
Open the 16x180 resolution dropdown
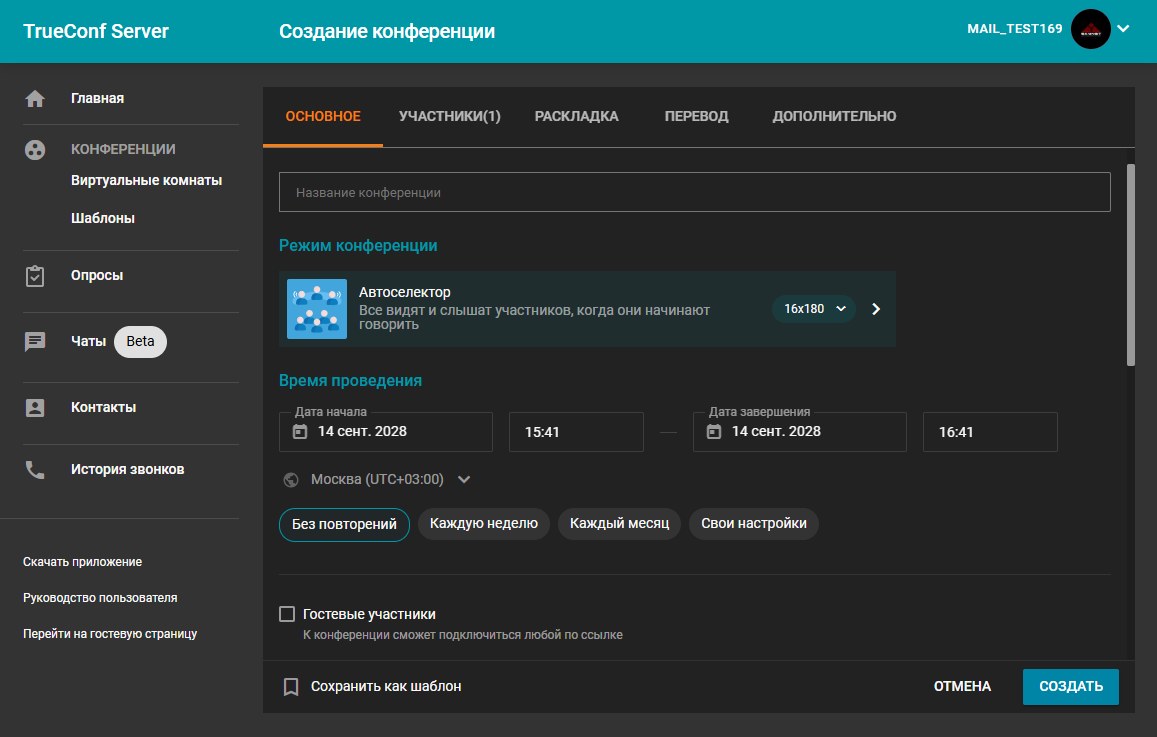coord(814,309)
